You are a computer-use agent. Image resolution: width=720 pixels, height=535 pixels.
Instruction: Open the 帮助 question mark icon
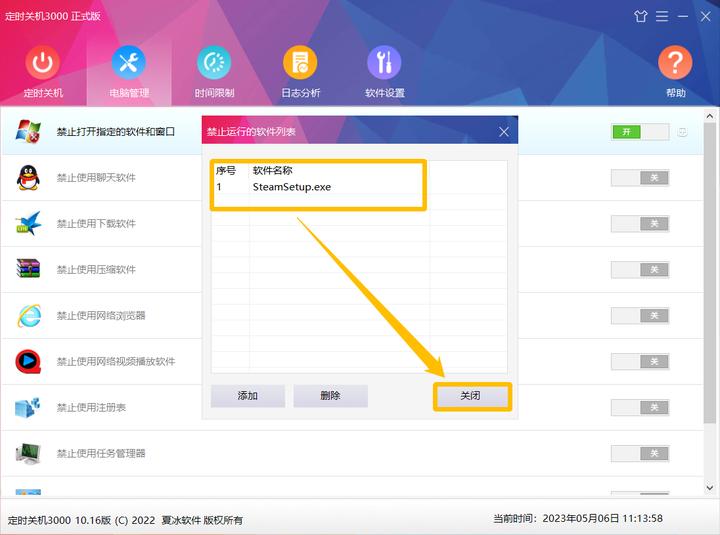(x=675, y=62)
